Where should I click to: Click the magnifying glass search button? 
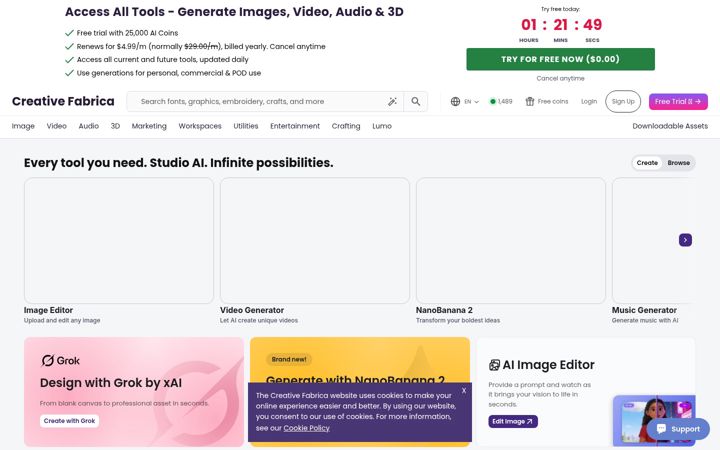coord(416,101)
